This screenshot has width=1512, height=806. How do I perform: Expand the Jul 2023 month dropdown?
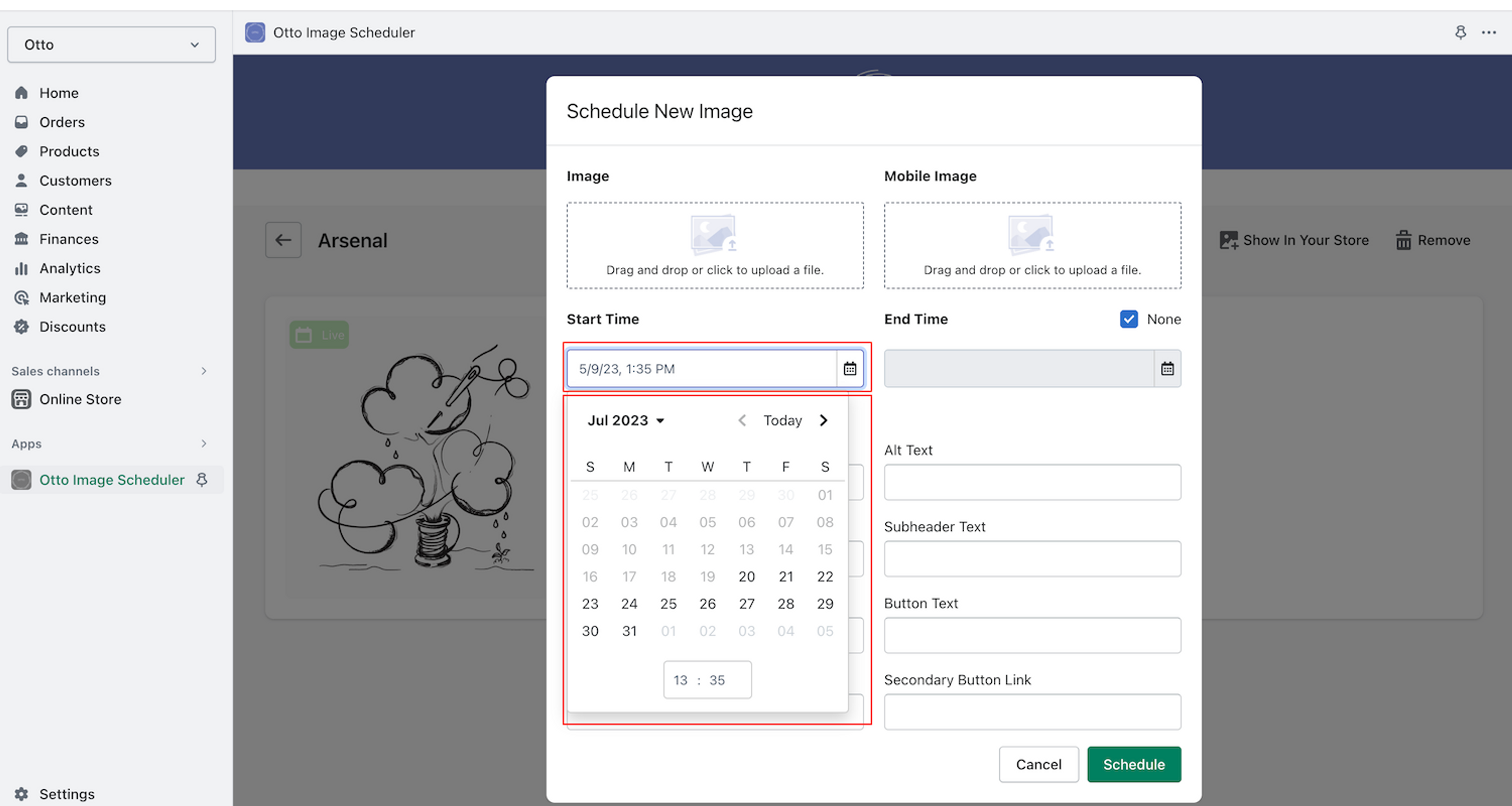626,421
